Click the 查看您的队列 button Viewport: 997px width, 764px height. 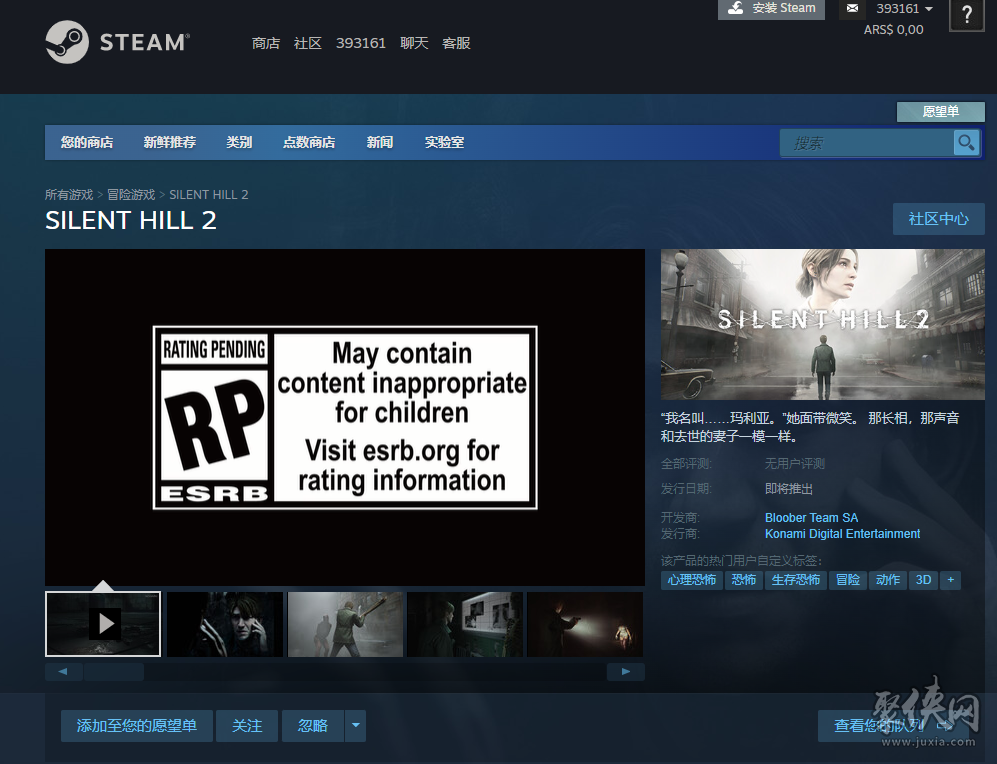point(893,726)
